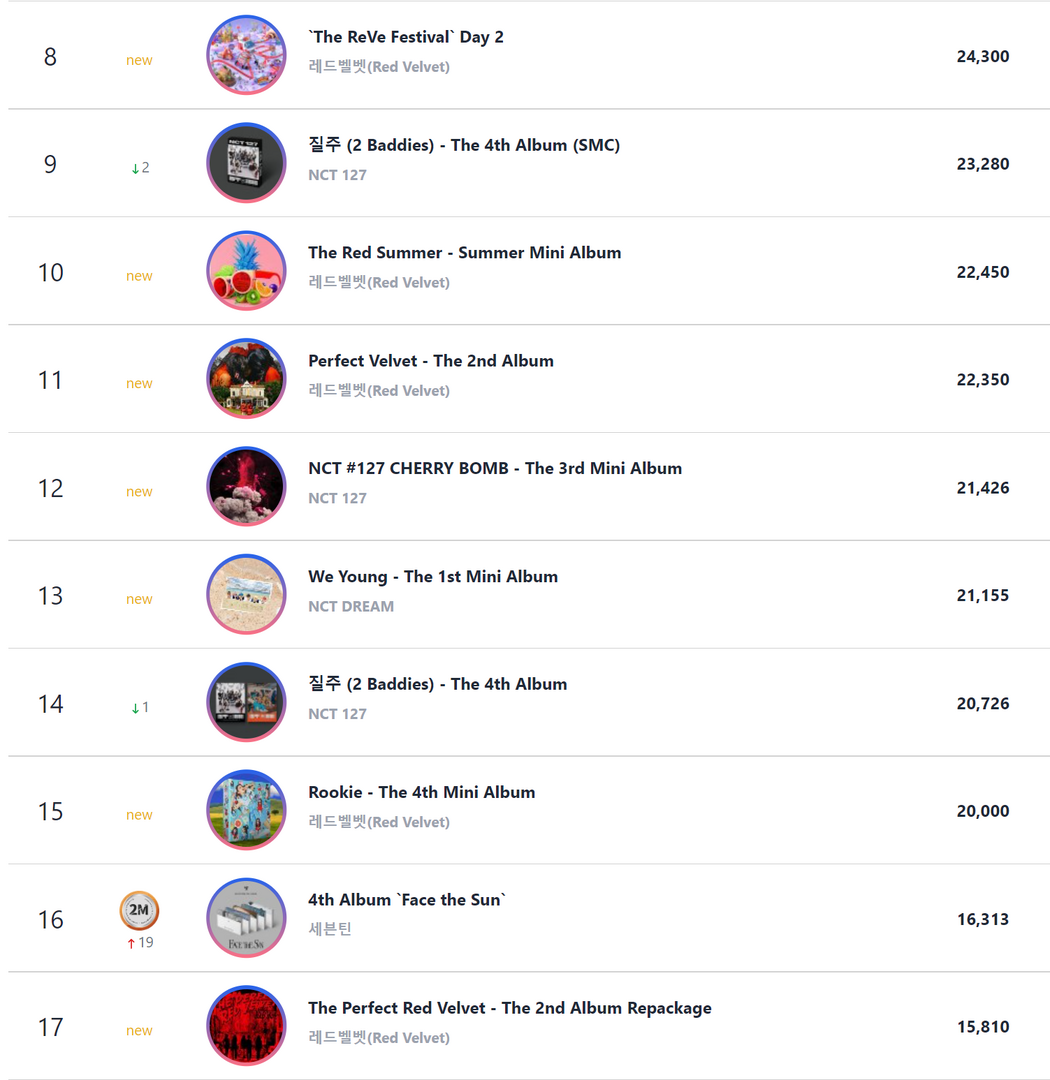Open NCT DREAM artist link

[x=351, y=606]
